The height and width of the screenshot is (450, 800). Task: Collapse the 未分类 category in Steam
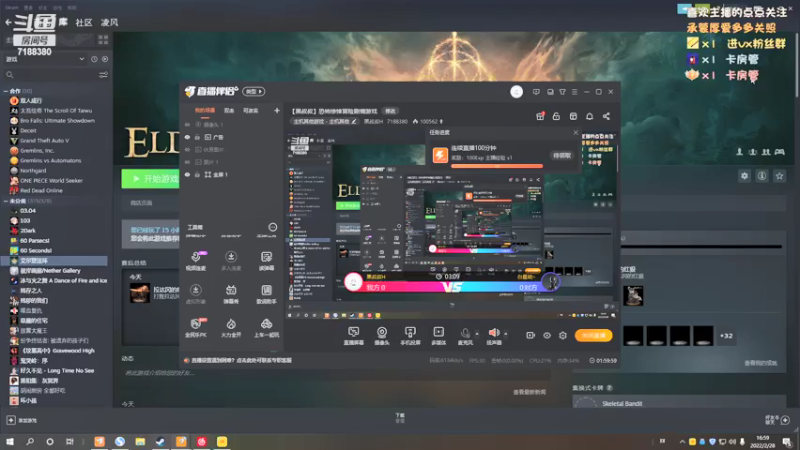click(x=6, y=201)
